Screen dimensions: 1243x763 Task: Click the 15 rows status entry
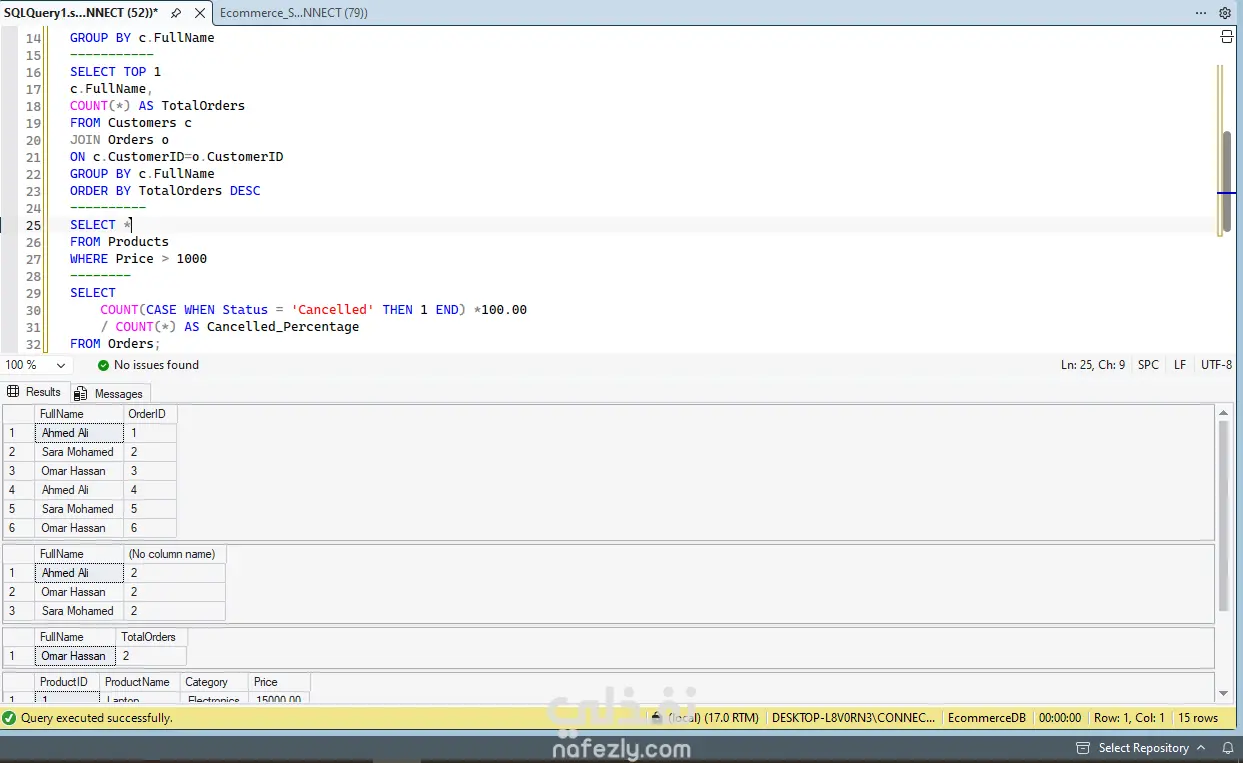pyautogui.click(x=1197, y=718)
